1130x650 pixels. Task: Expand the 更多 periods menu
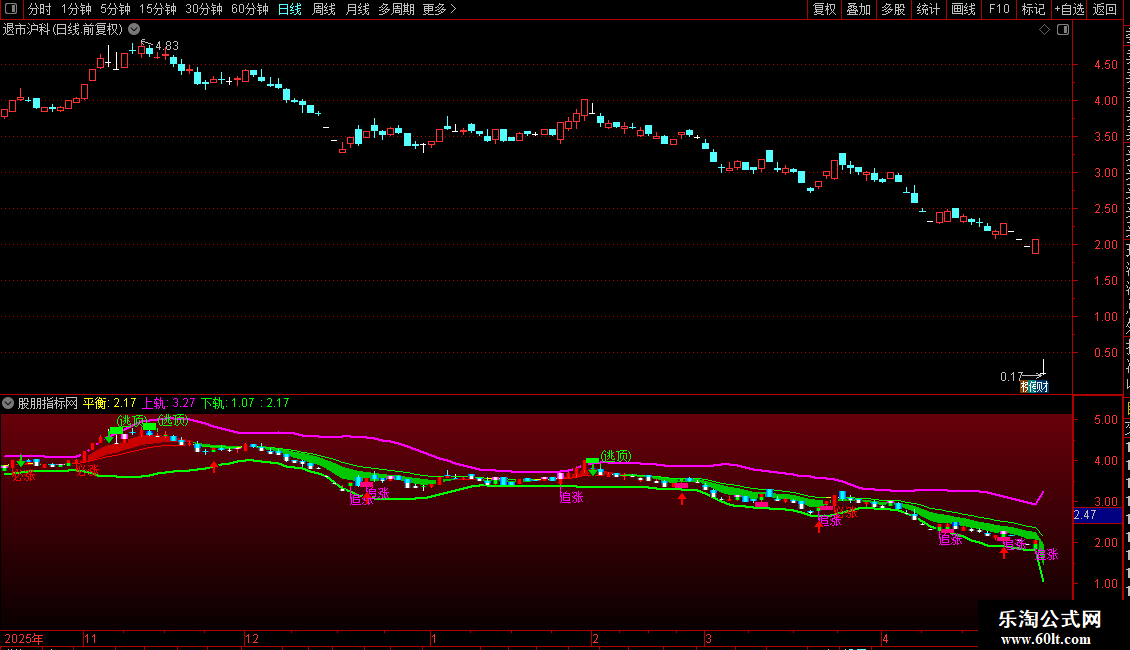[440, 9]
